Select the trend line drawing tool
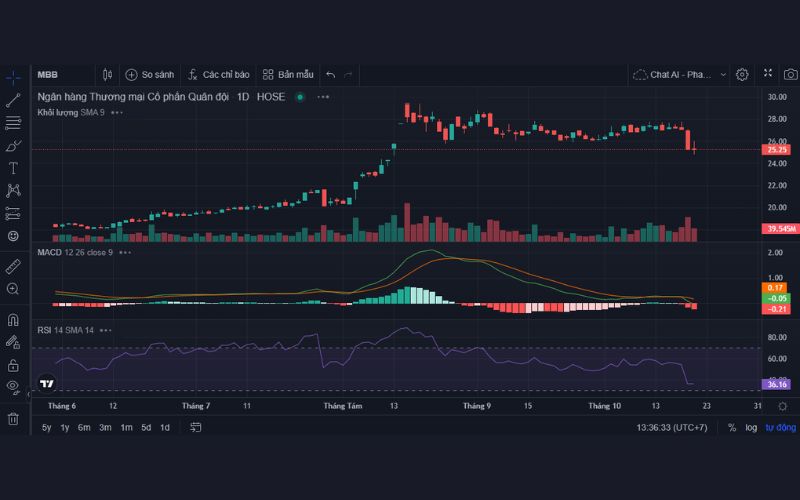Screen dimensions: 800x500 [13, 100]
